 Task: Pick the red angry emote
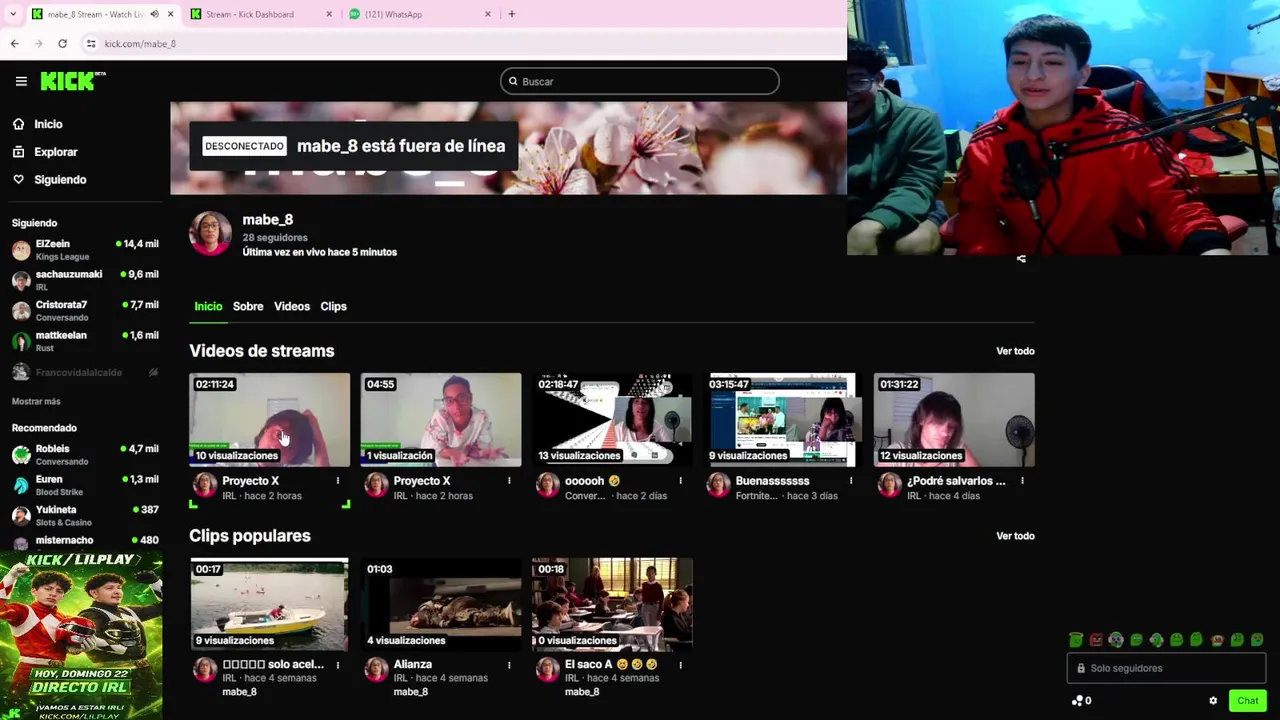tap(1096, 640)
